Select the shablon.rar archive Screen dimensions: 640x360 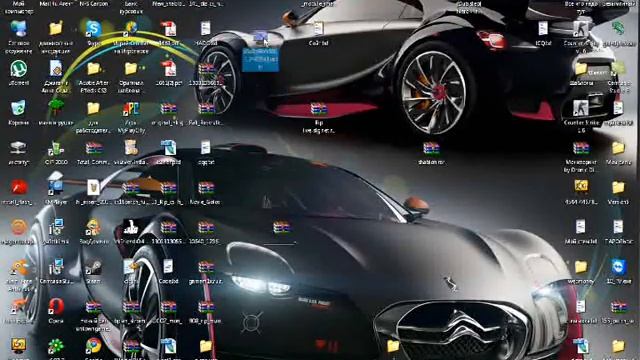[x=431, y=148]
